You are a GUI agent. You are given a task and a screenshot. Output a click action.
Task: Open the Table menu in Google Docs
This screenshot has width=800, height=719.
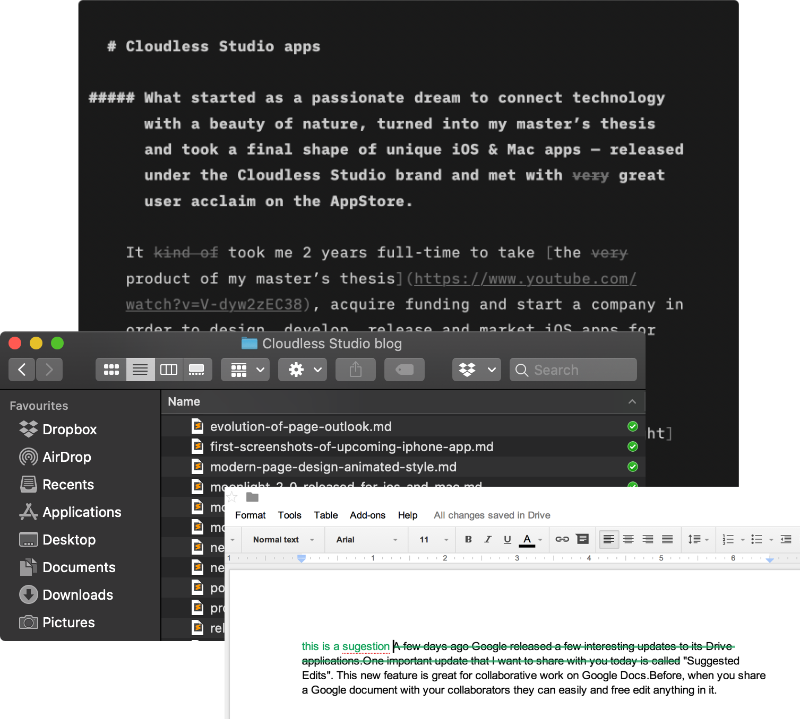(326, 515)
